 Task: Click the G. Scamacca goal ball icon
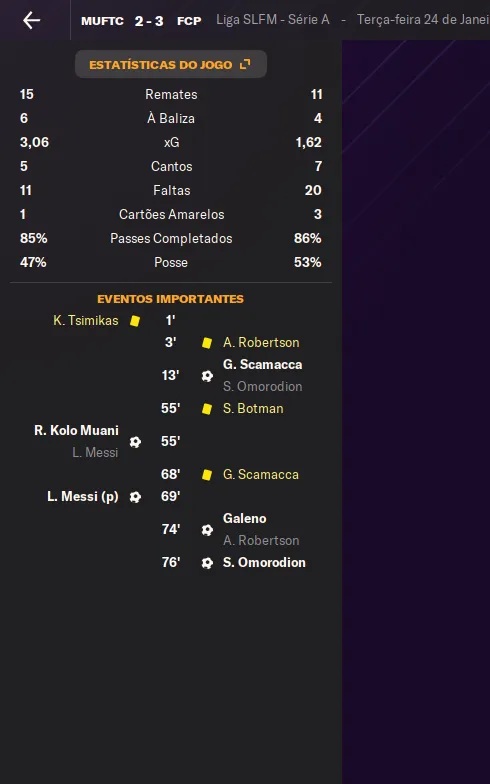coord(207,376)
